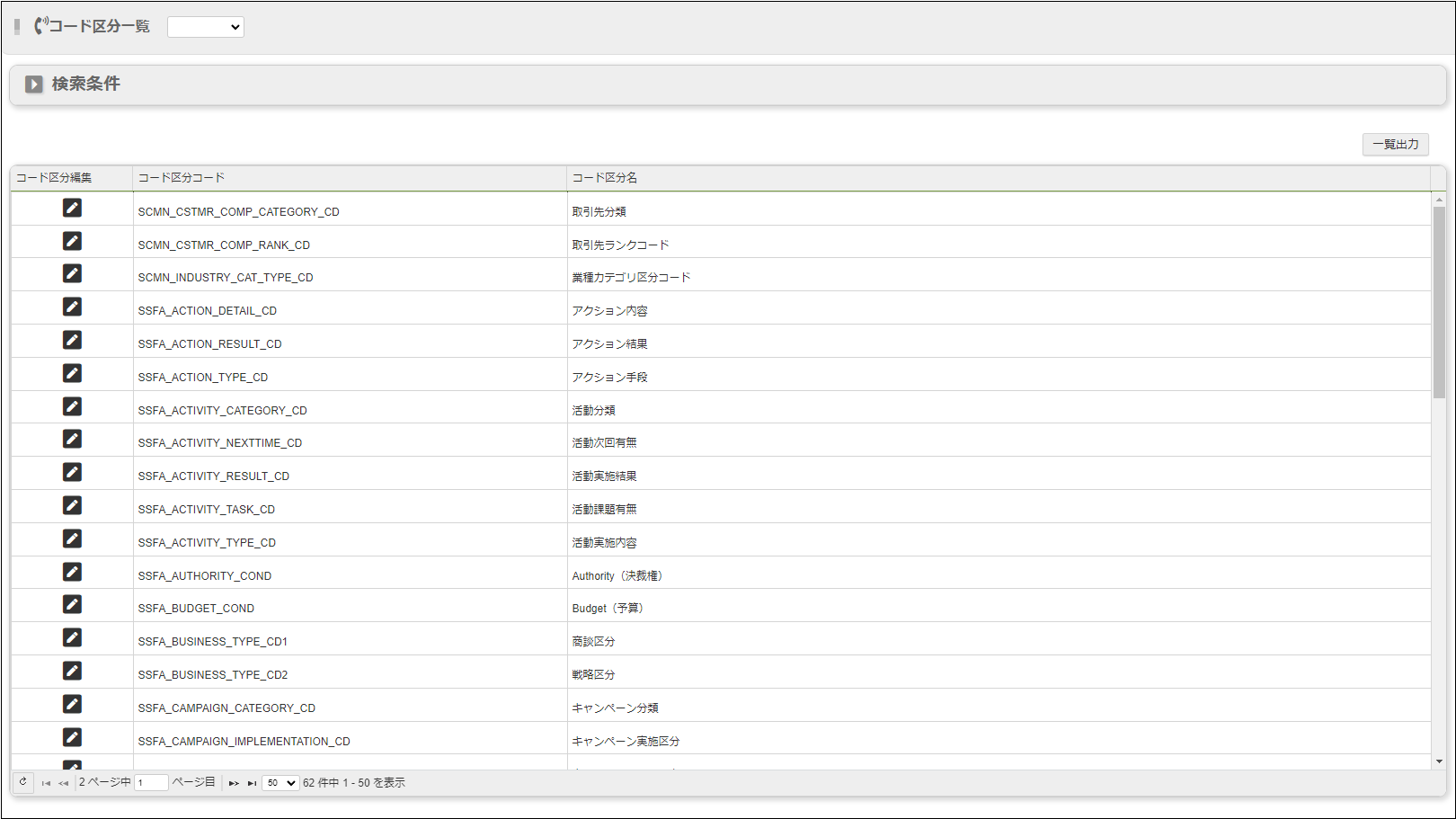1456x819 pixels.
Task: Open the dropdown next to コード区分一覧 title
Action: click(206, 27)
